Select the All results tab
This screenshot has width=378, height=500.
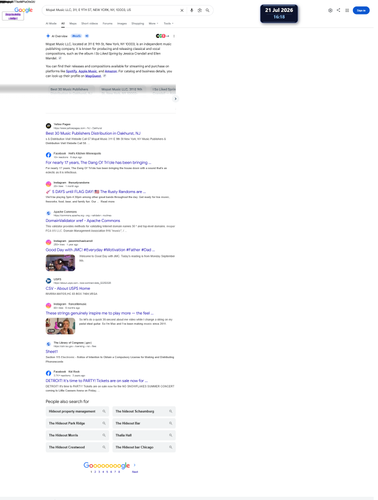[x=63, y=23]
